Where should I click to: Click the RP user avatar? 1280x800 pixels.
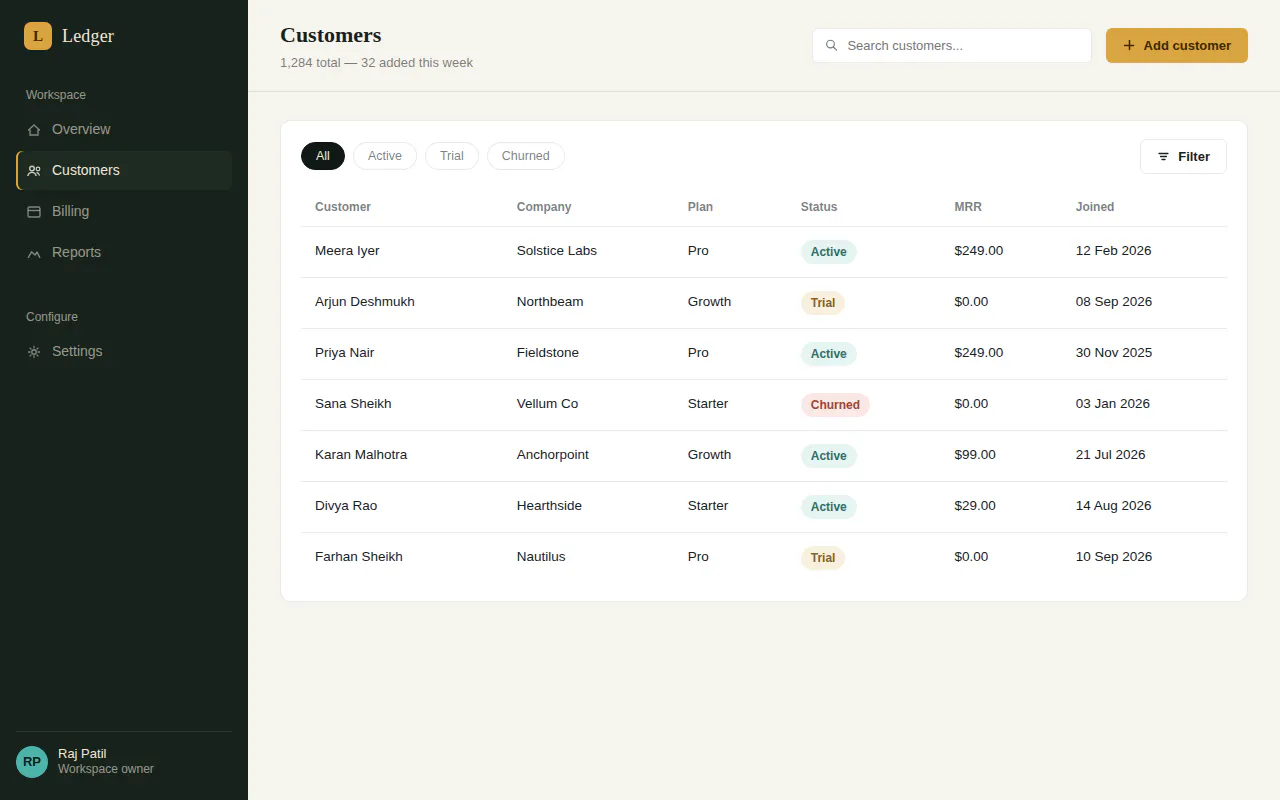32,762
